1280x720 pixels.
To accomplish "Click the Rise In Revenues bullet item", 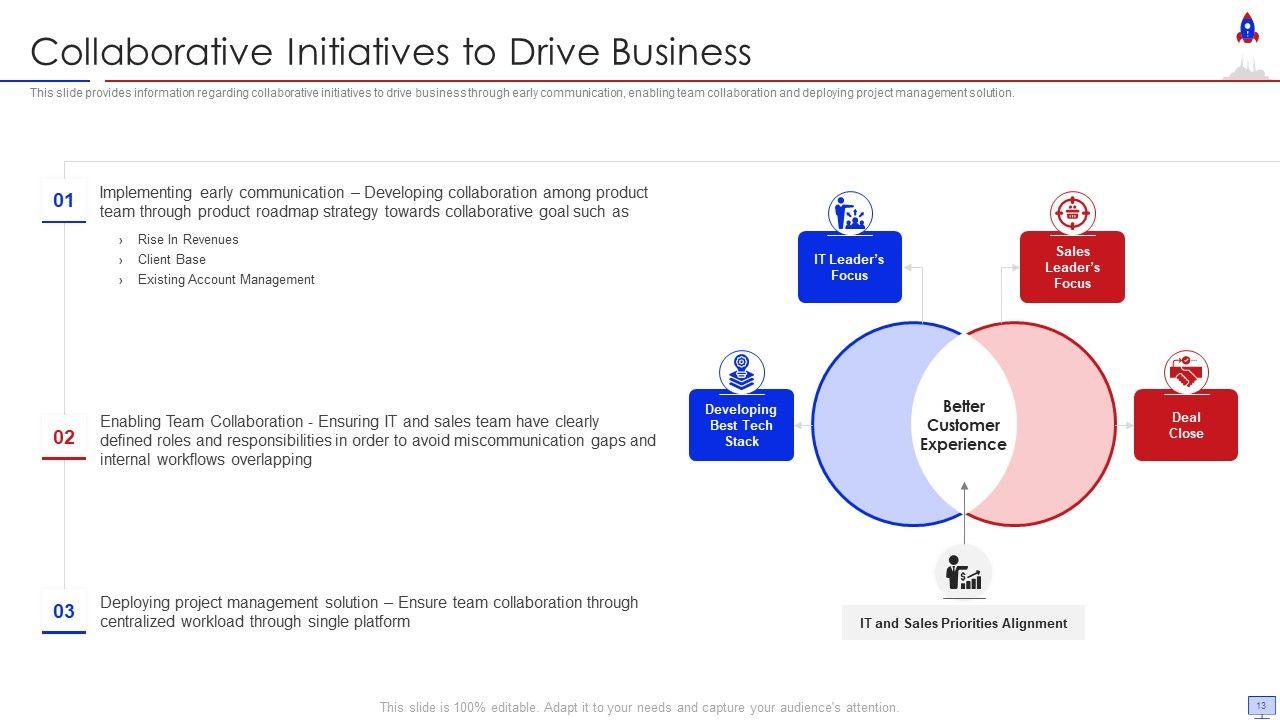I will click(188, 240).
